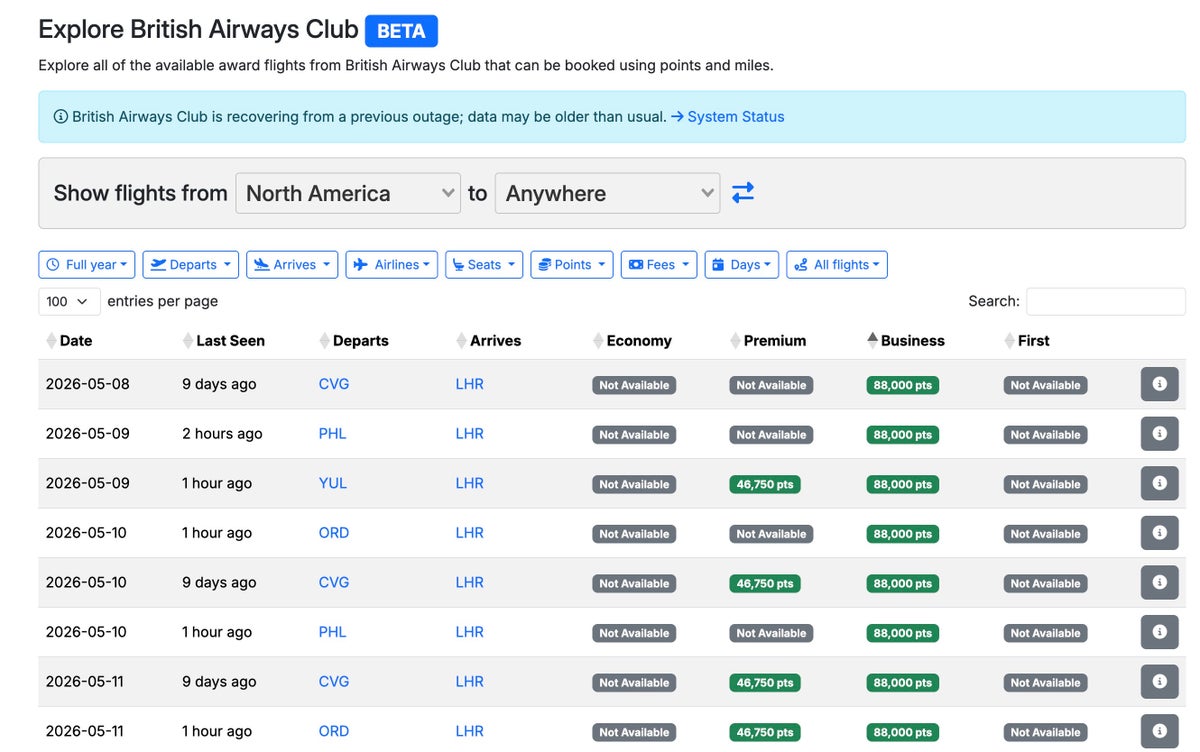
Task: Open the Seats filter menu
Action: tap(484, 265)
